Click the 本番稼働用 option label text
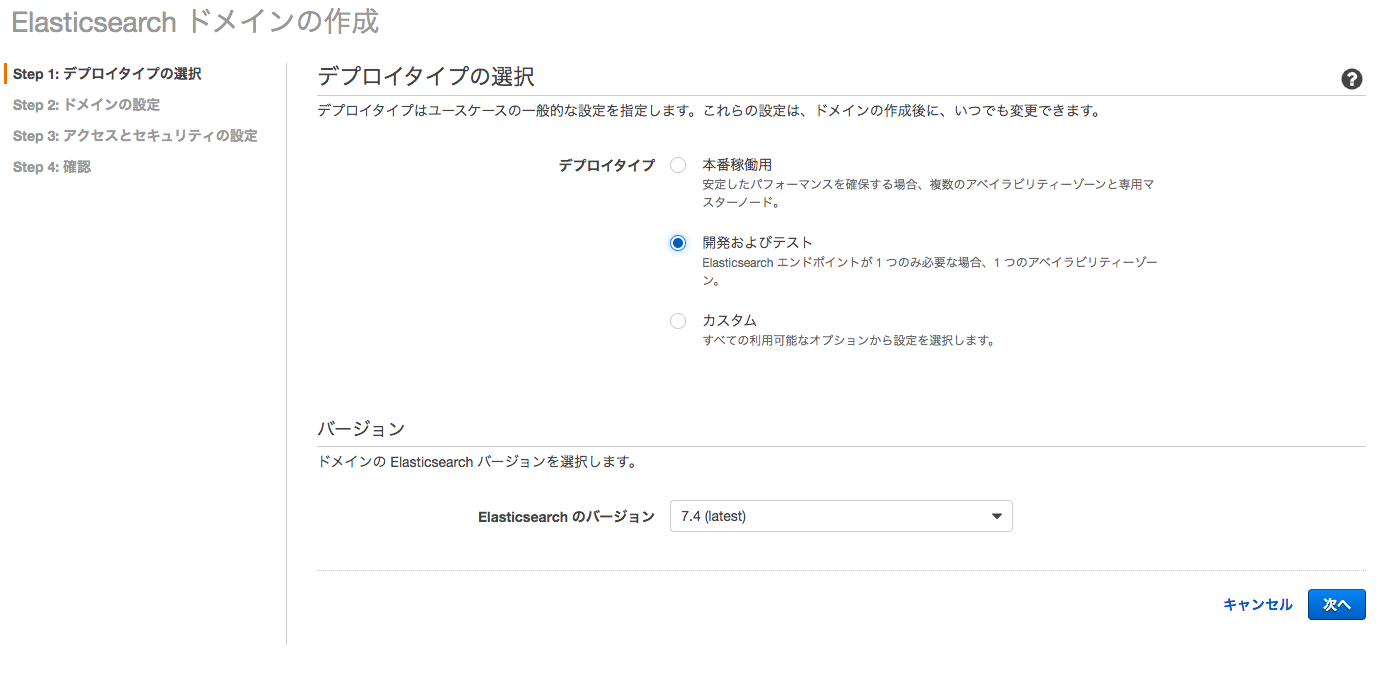This screenshot has width=1394, height=676. [x=737, y=164]
